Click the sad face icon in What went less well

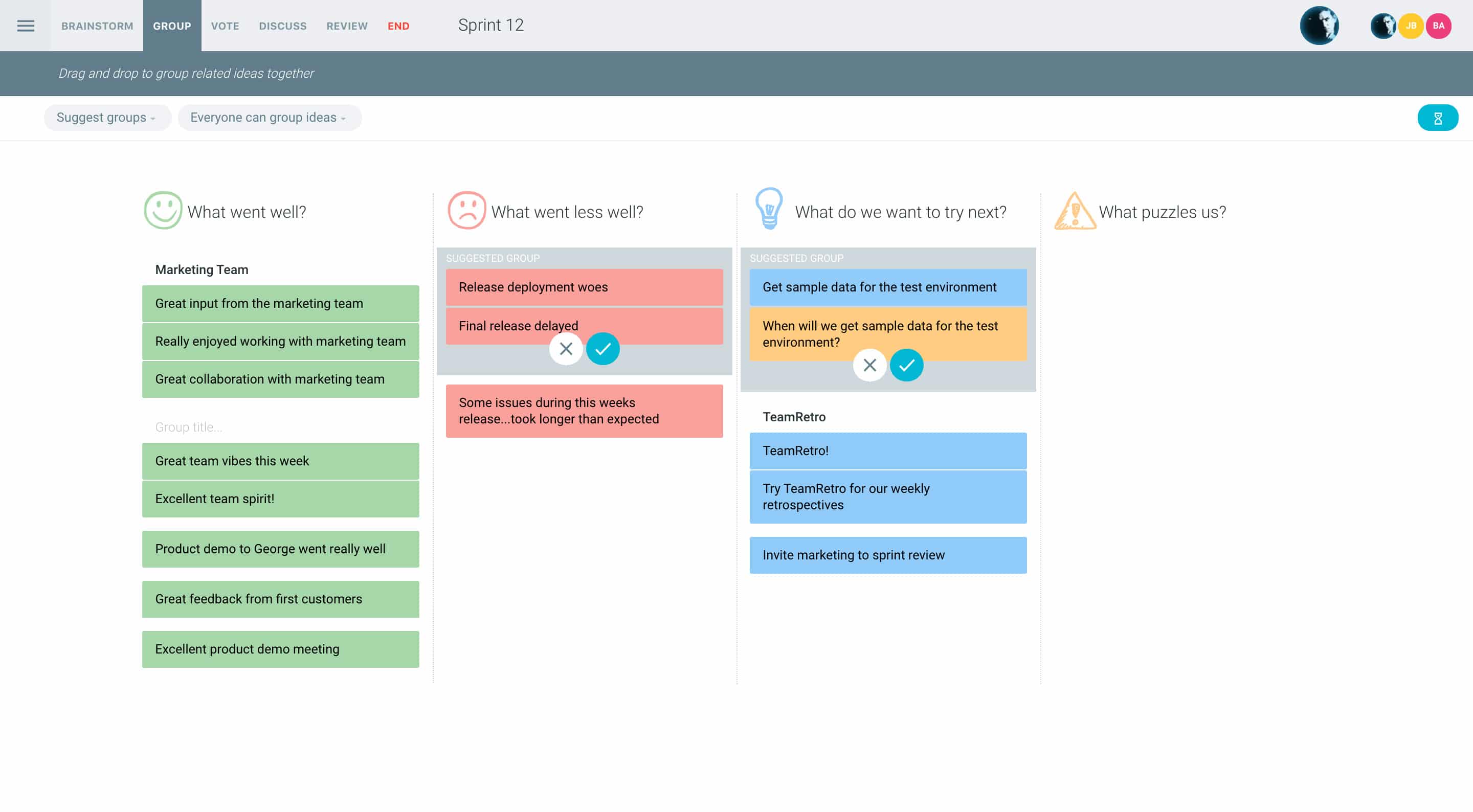tap(466, 210)
